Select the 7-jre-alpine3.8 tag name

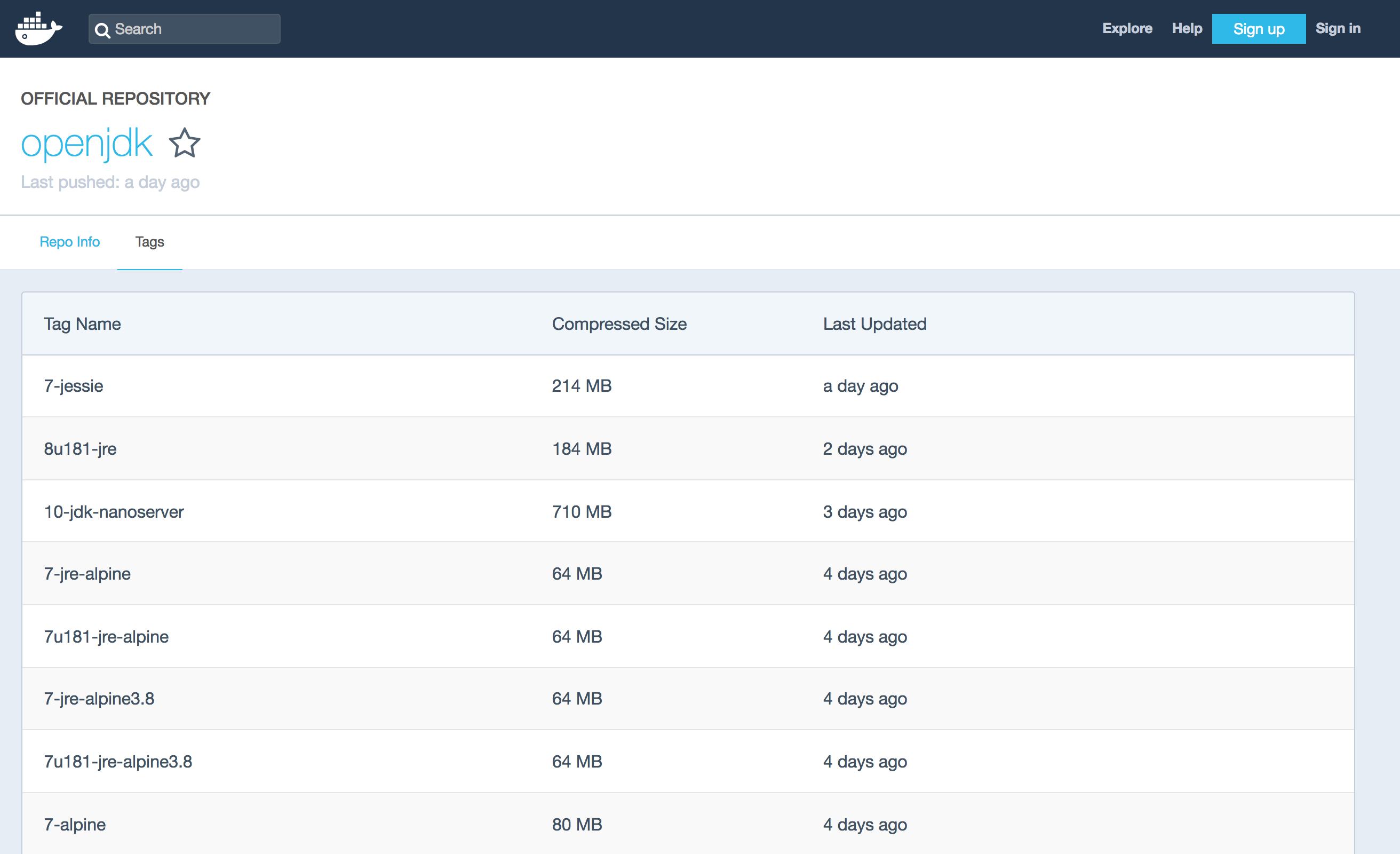click(99, 699)
